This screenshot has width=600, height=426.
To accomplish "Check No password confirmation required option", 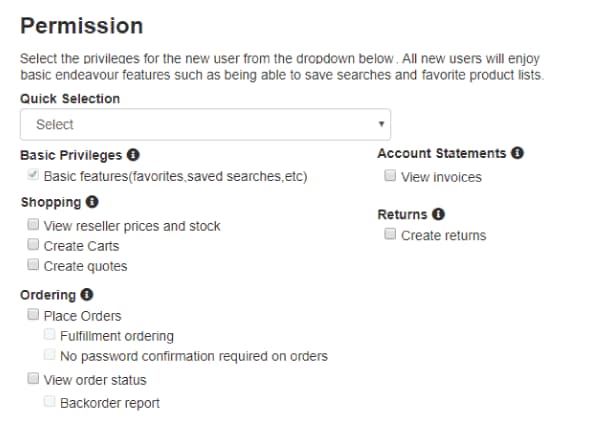I will pos(50,355).
